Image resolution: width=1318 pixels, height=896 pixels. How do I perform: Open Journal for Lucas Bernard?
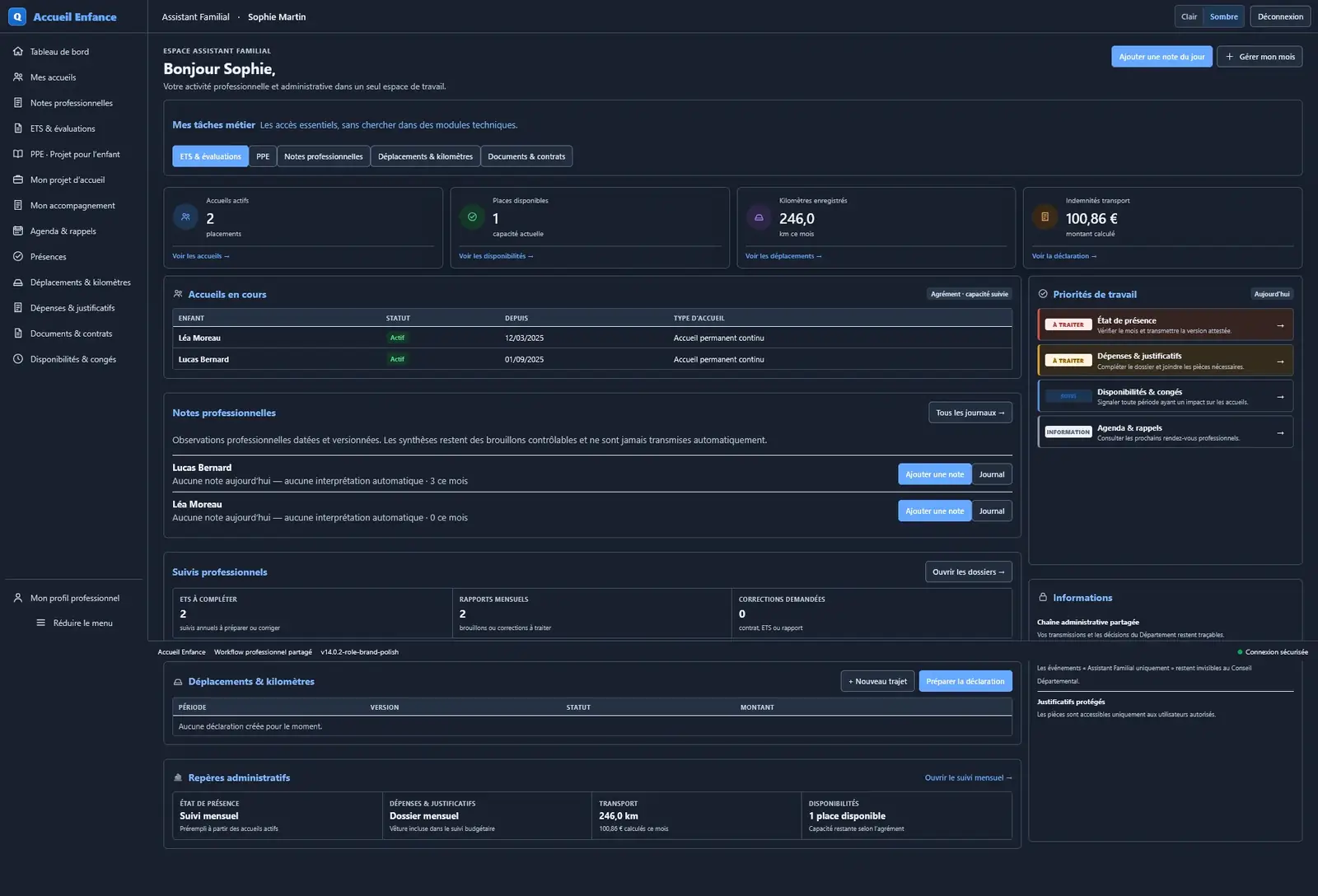pos(992,474)
